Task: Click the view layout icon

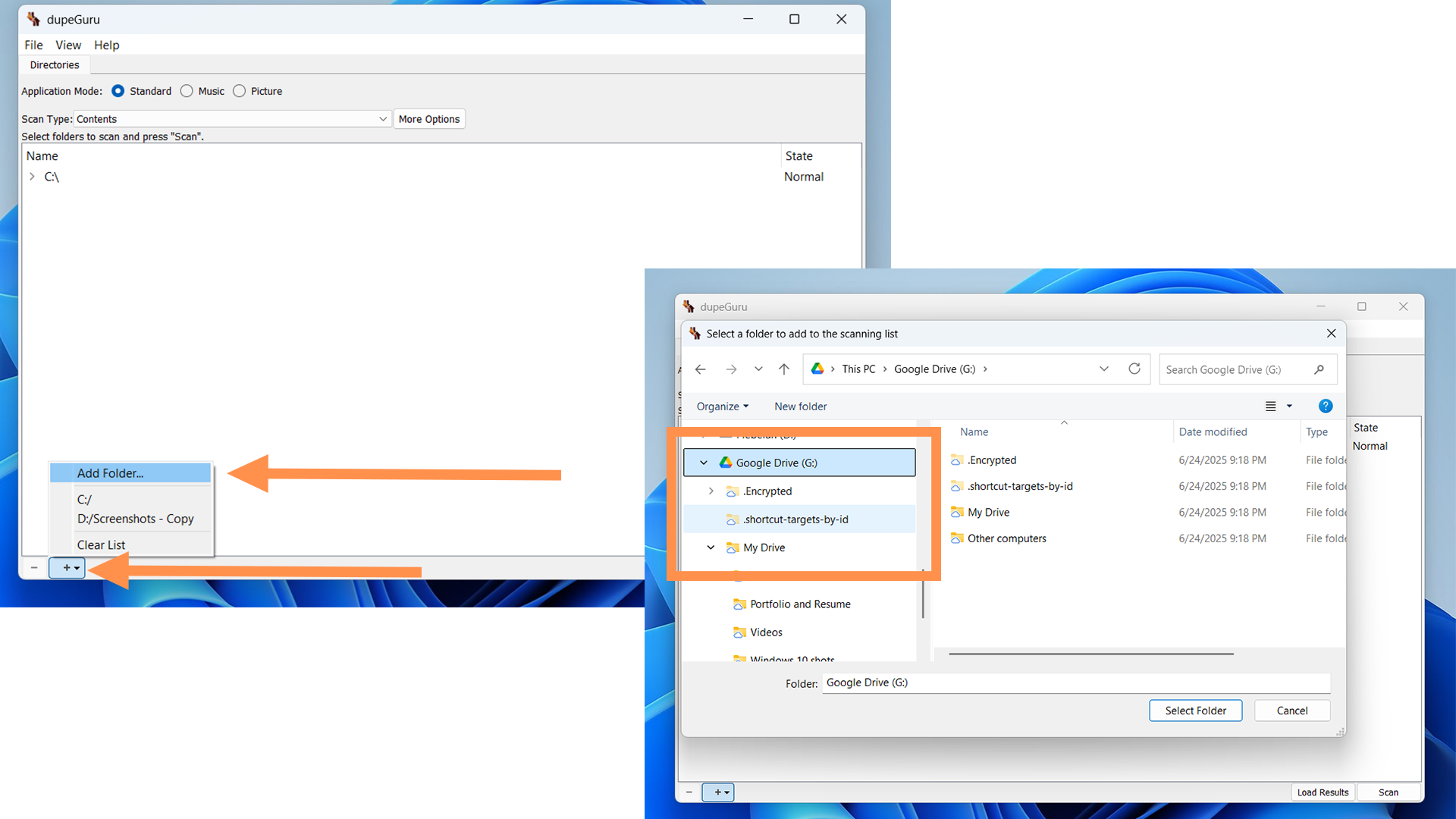Action: [1271, 406]
